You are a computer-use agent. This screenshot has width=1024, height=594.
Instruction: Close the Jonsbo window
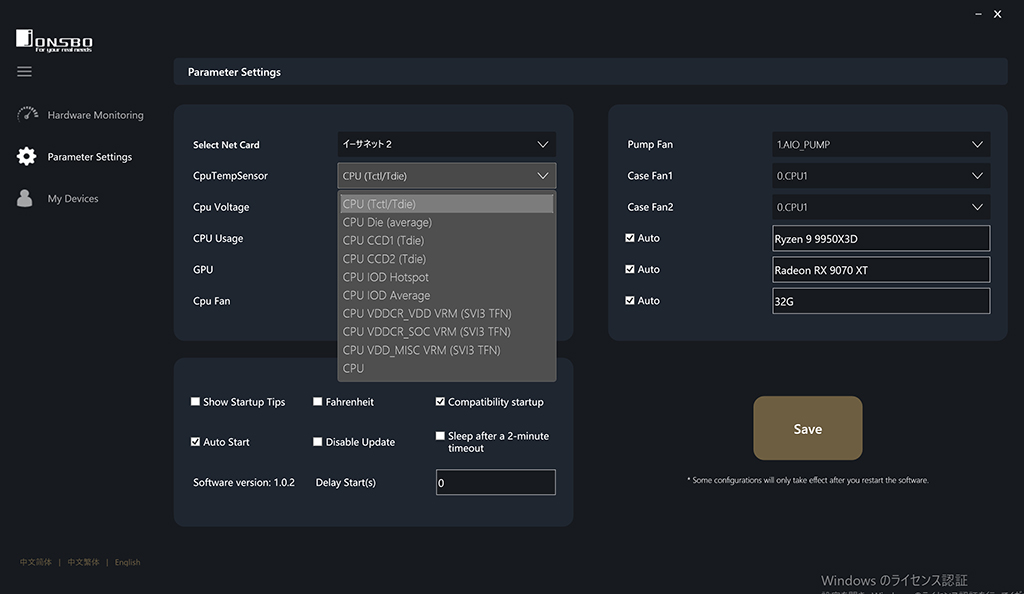(997, 14)
